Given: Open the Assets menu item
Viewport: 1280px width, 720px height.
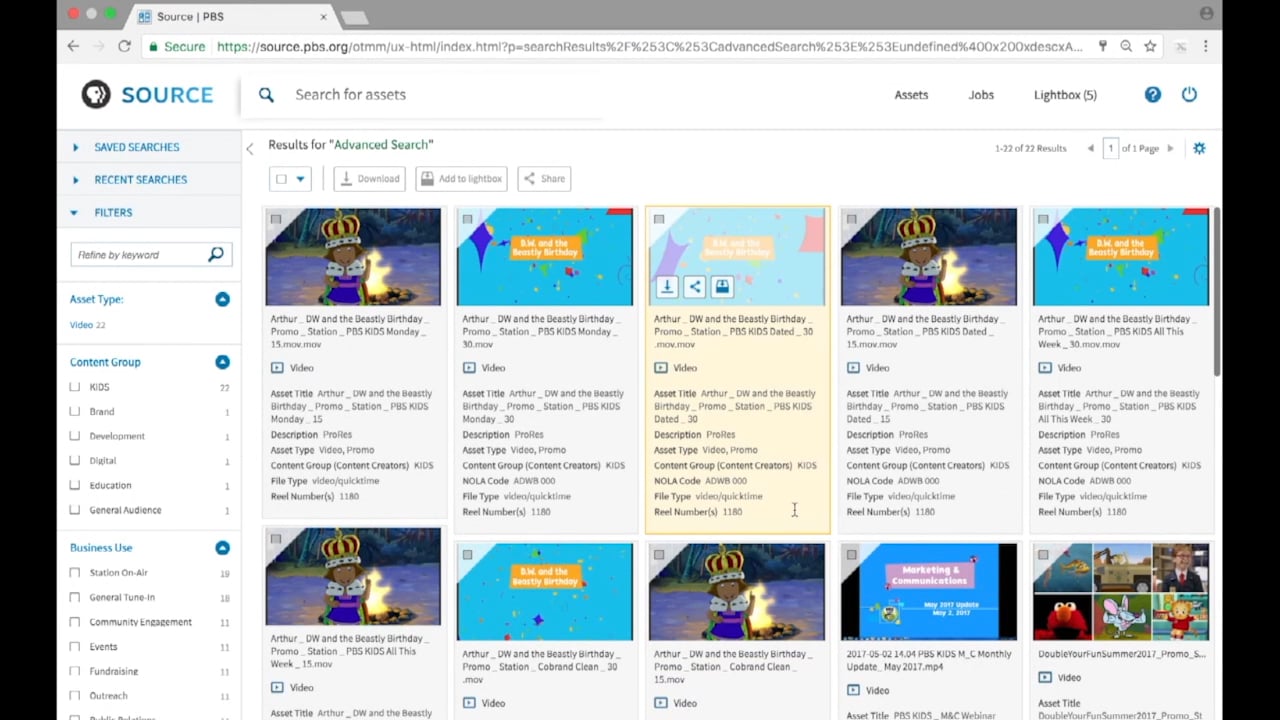Looking at the screenshot, I should pos(911,95).
